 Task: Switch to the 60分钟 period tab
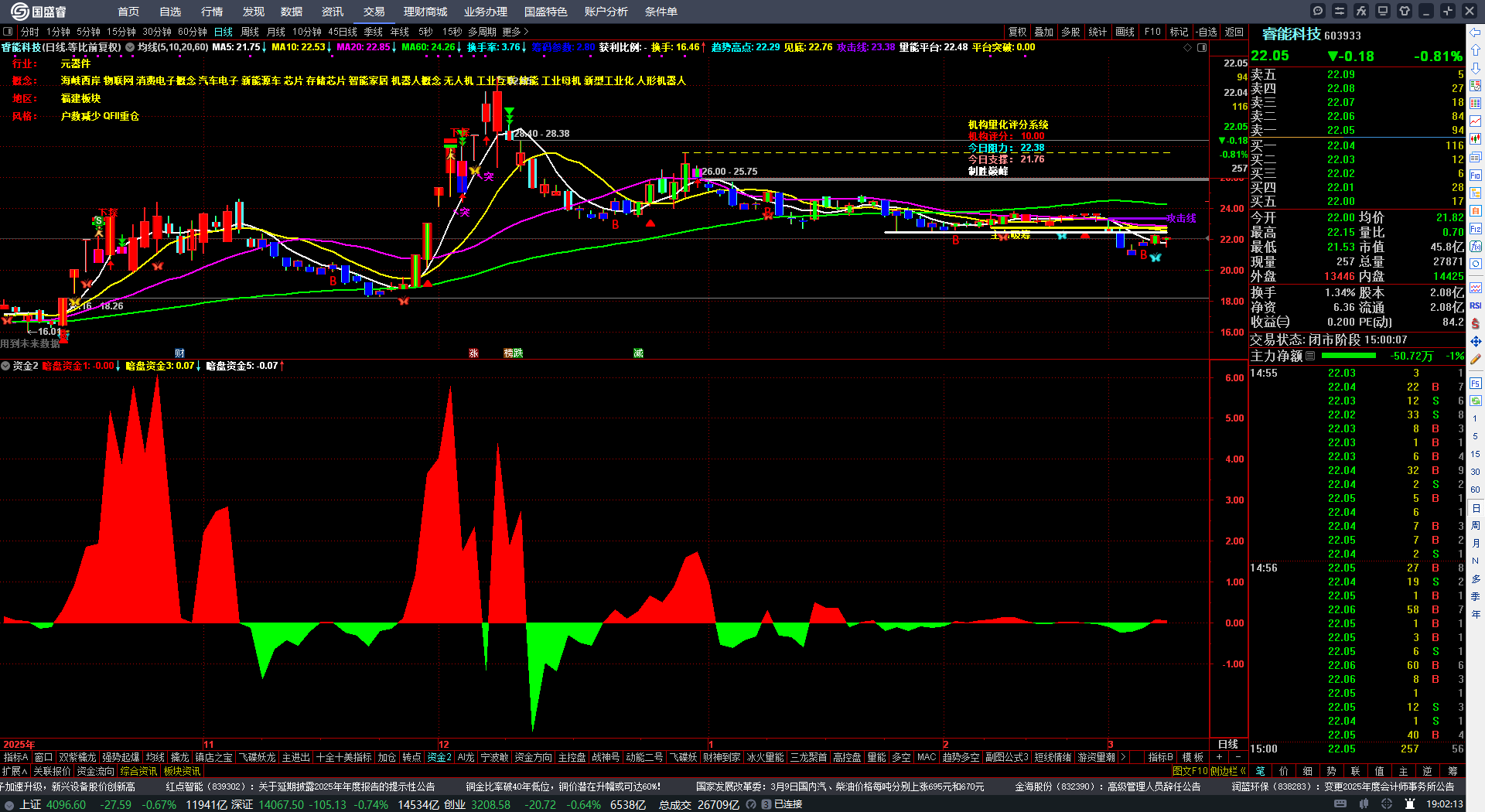(x=193, y=32)
